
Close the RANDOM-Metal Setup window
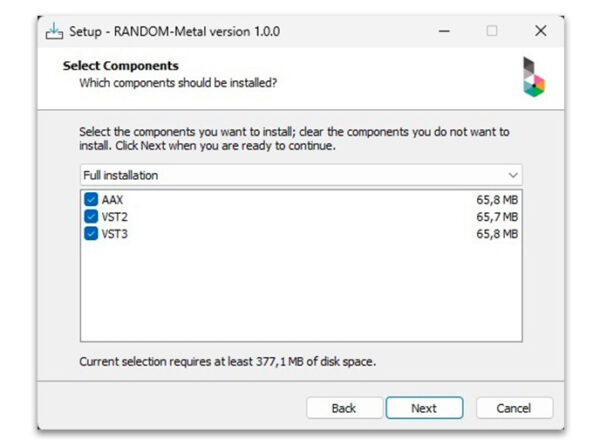tap(540, 31)
